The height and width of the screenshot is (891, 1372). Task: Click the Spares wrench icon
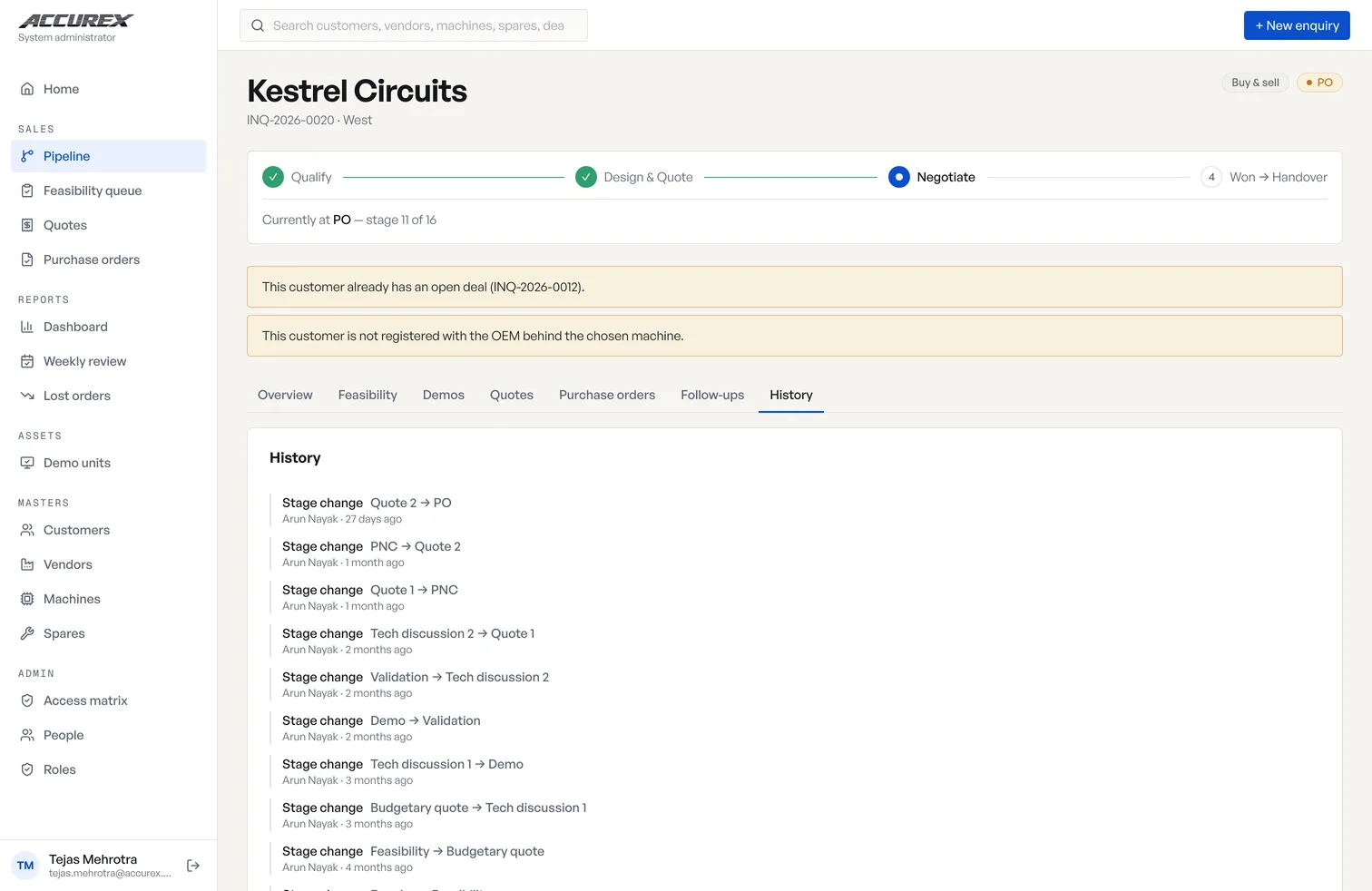[x=27, y=633]
